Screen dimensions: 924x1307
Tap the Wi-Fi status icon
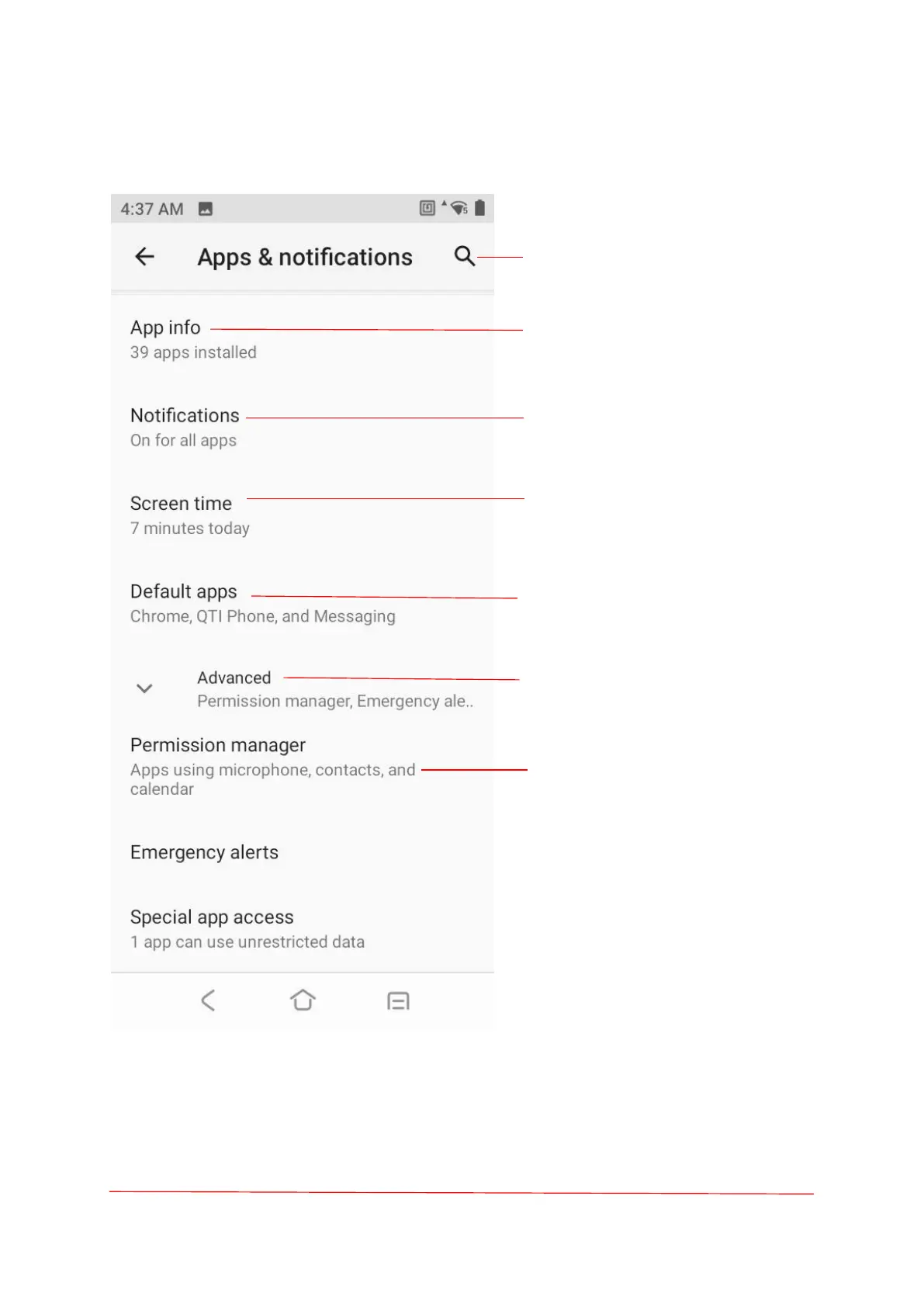tap(459, 208)
